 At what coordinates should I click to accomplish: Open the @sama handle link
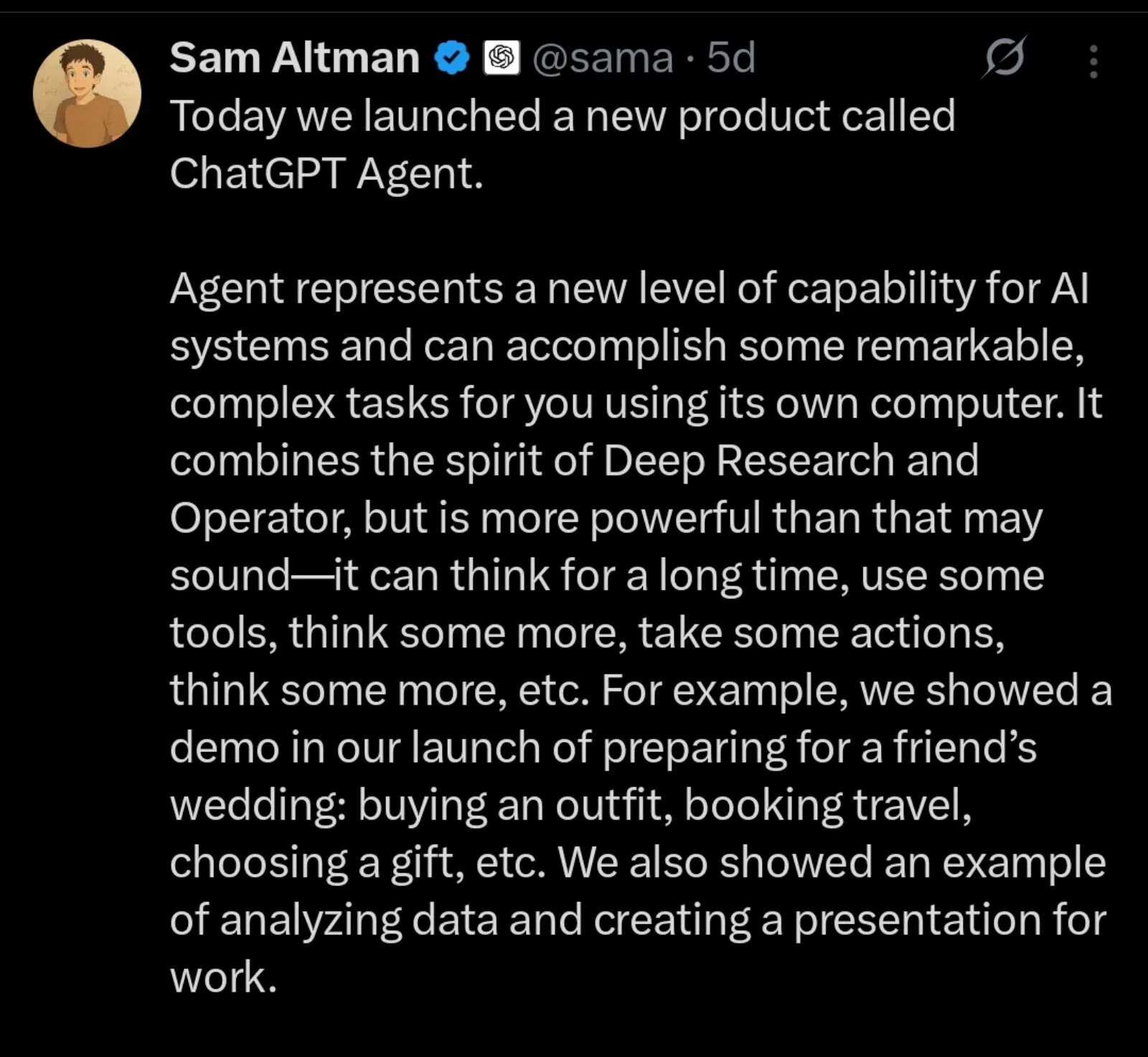click(x=603, y=58)
